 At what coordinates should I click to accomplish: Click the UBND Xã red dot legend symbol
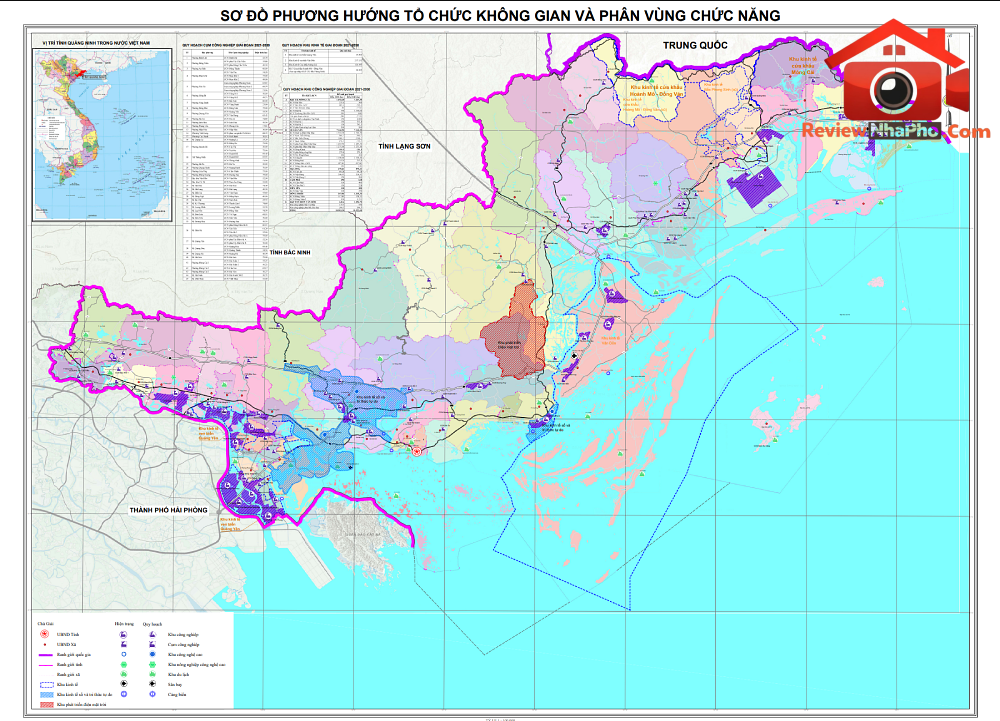45,645
